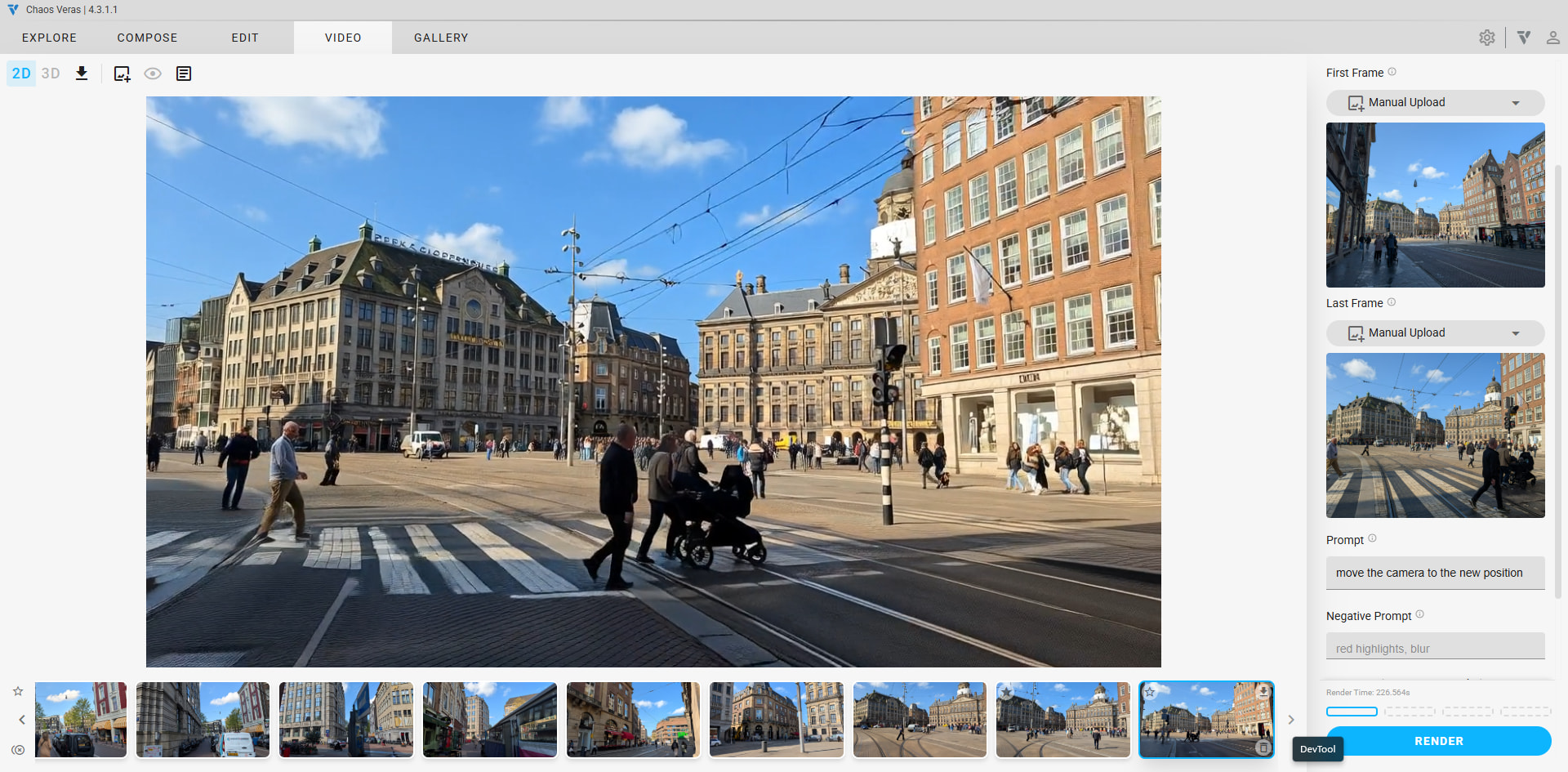Click the Chaos Veras logo icon at top right
This screenshot has width=1568, height=772.
click(x=1524, y=38)
